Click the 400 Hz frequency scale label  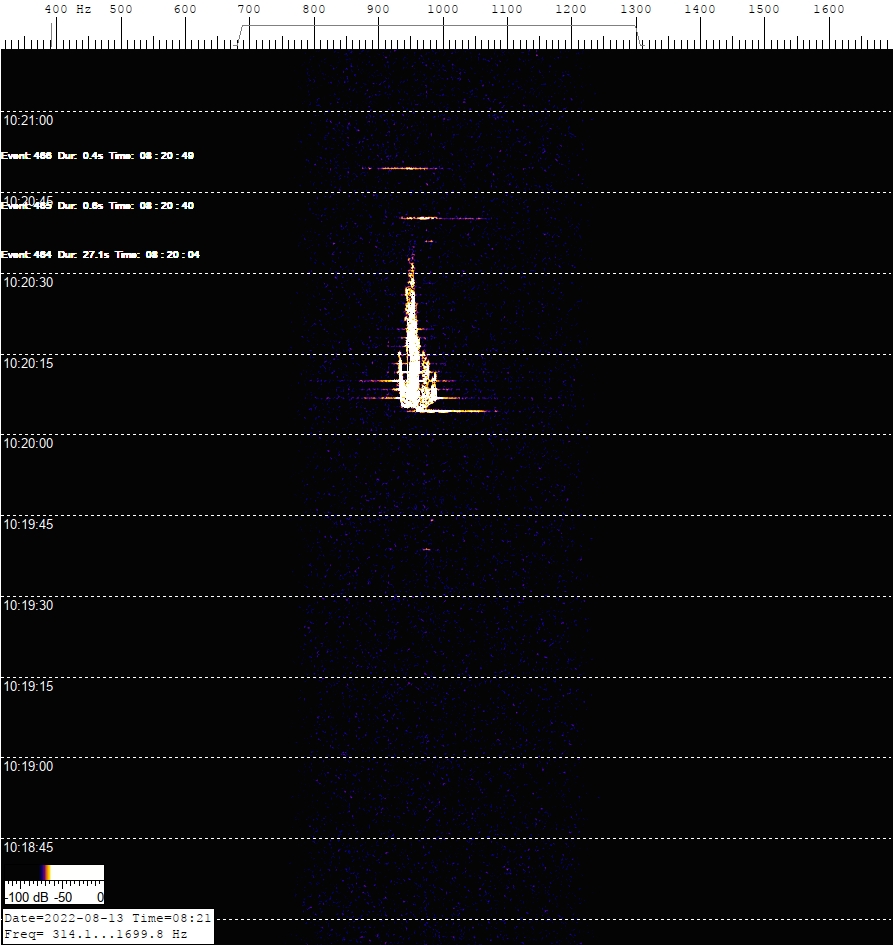68,9
